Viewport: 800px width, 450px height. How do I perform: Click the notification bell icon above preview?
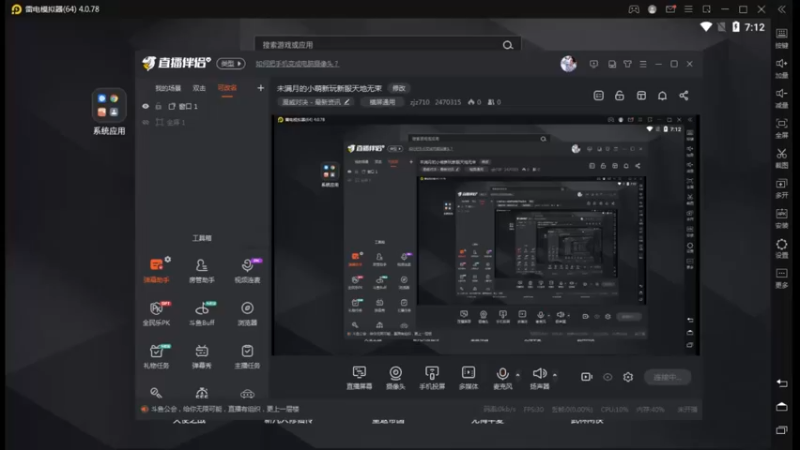point(662,95)
